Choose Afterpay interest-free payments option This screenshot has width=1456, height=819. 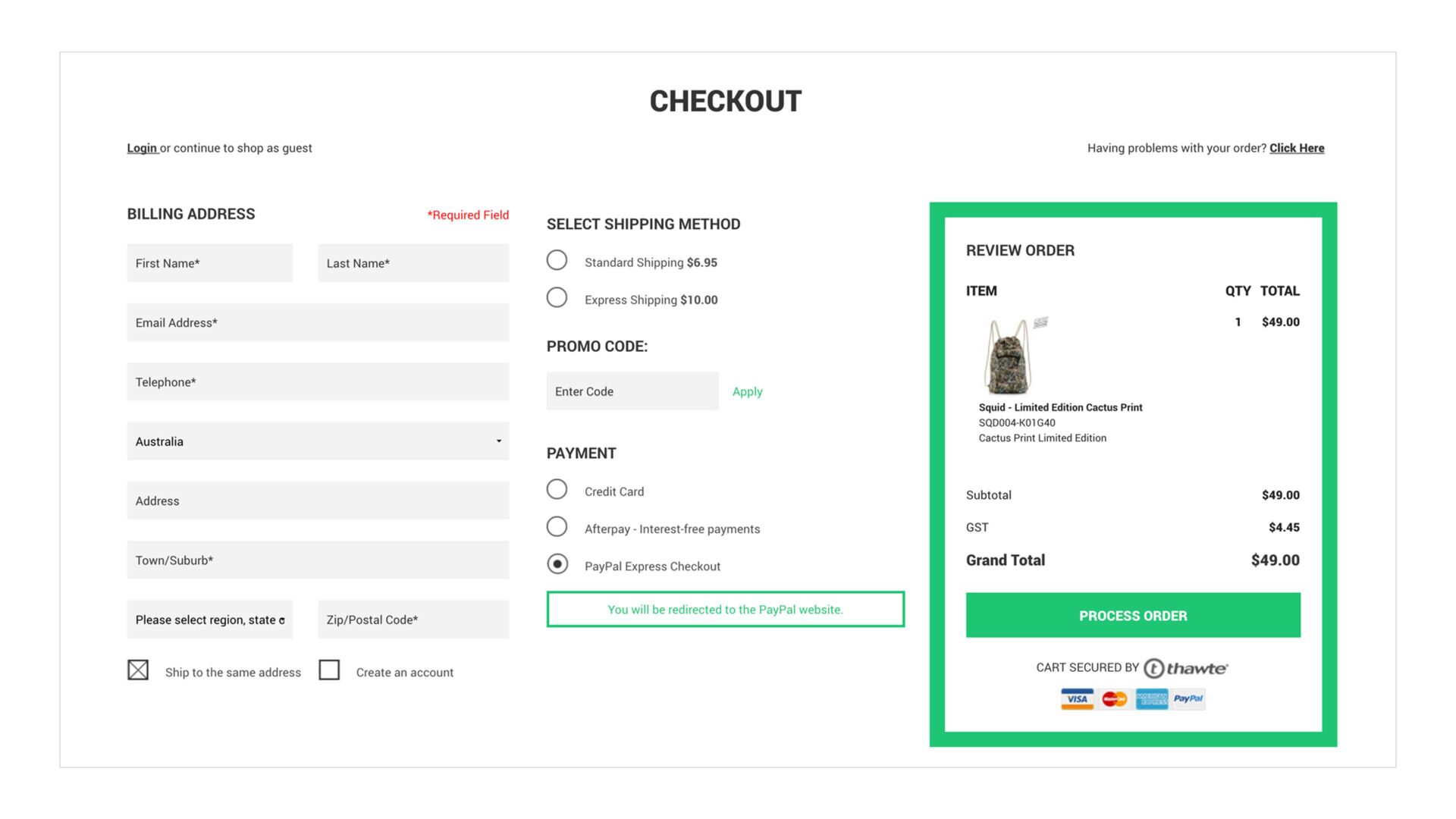coord(557,527)
